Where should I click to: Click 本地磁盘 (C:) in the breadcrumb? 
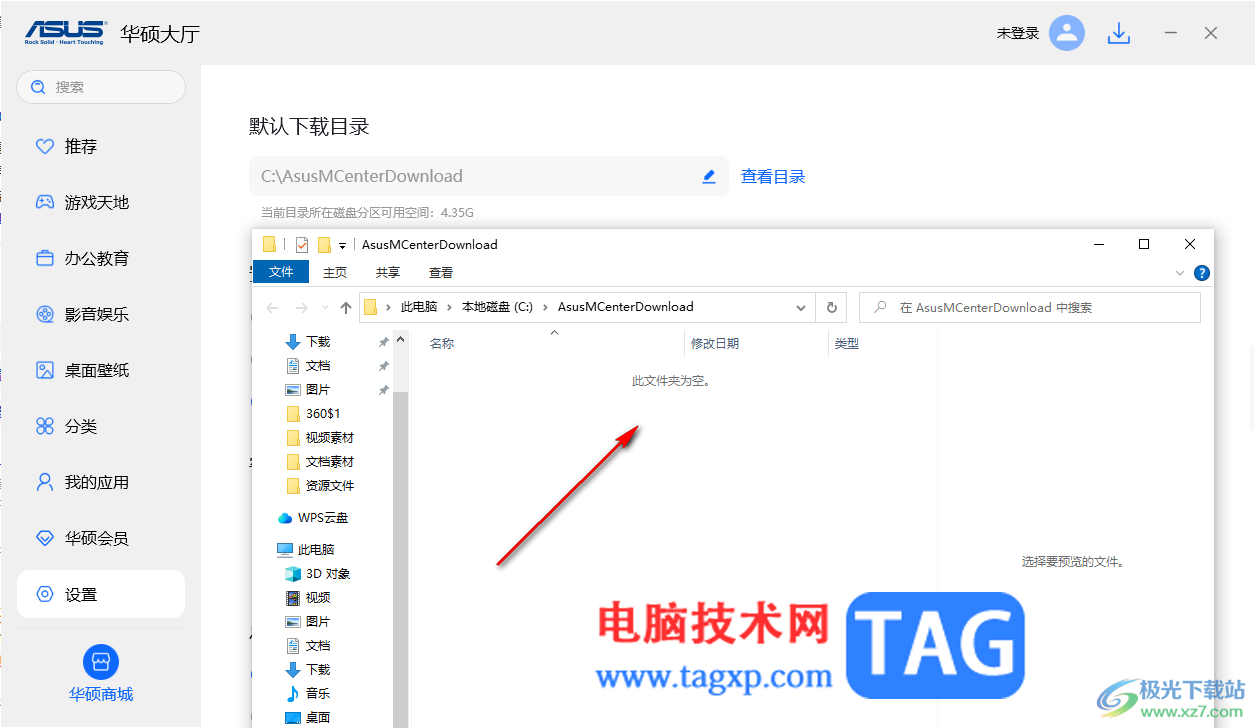pos(497,307)
